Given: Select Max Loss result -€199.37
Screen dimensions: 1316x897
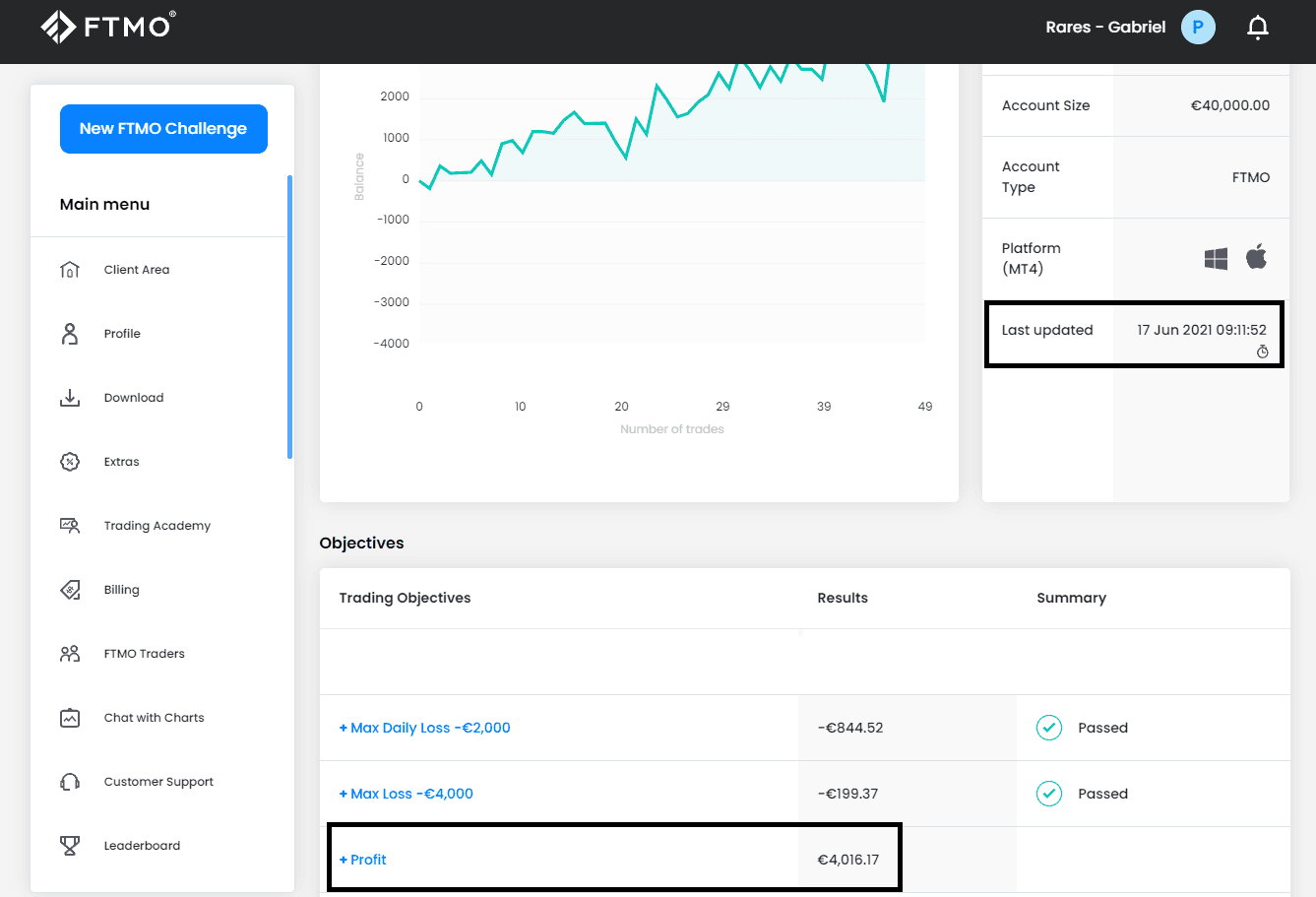Looking at the screenshot, I should point(847,794).
